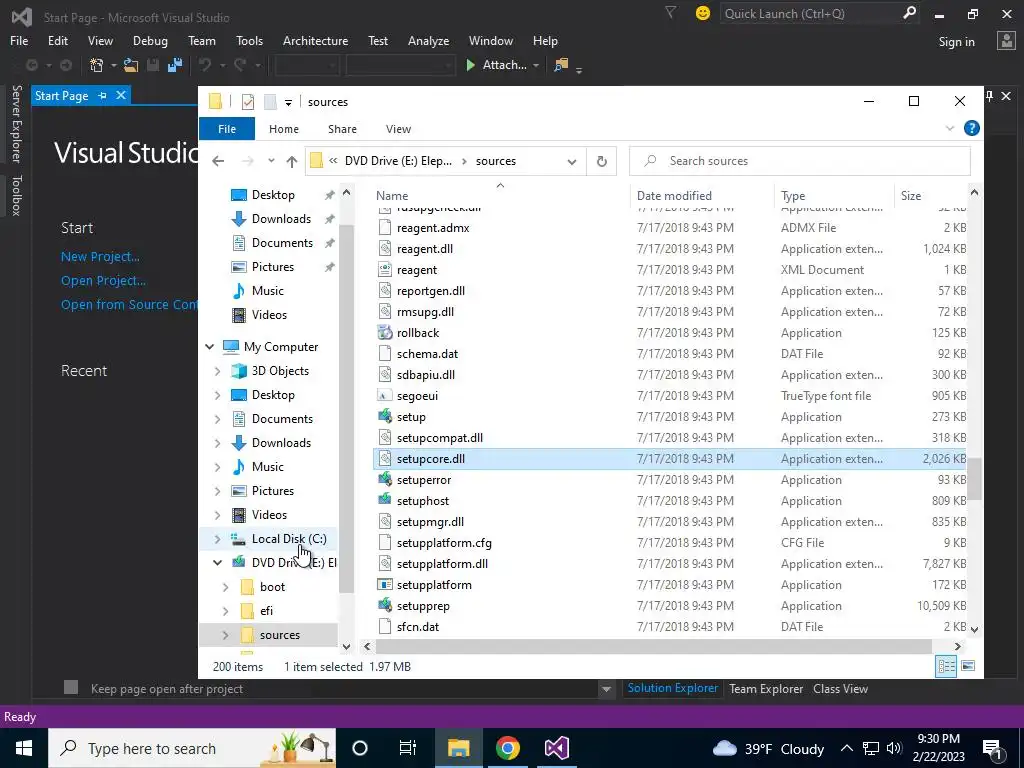Click the Cortana circle icon
The width and height of the screenshot is (1024, 768).
(360, 748)
